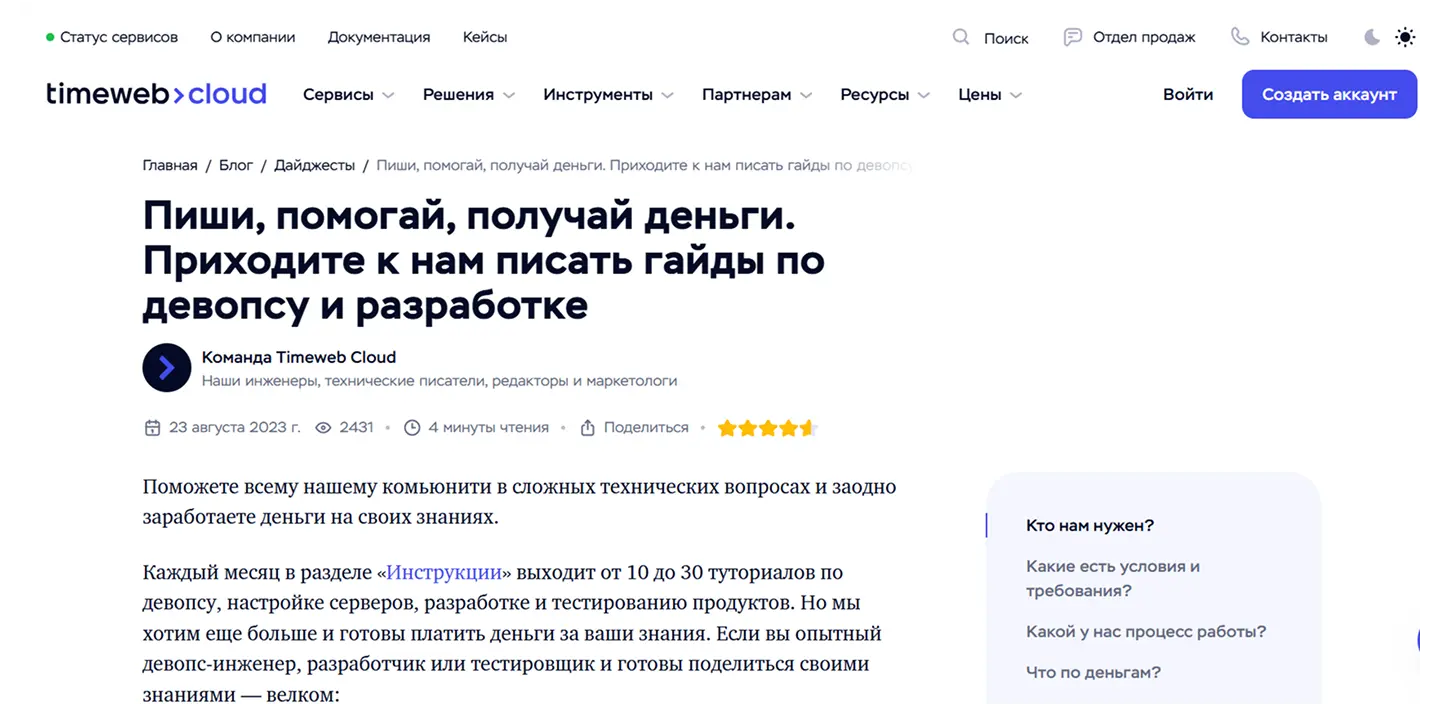Open Поиск in the top bar

point(1006,38)
